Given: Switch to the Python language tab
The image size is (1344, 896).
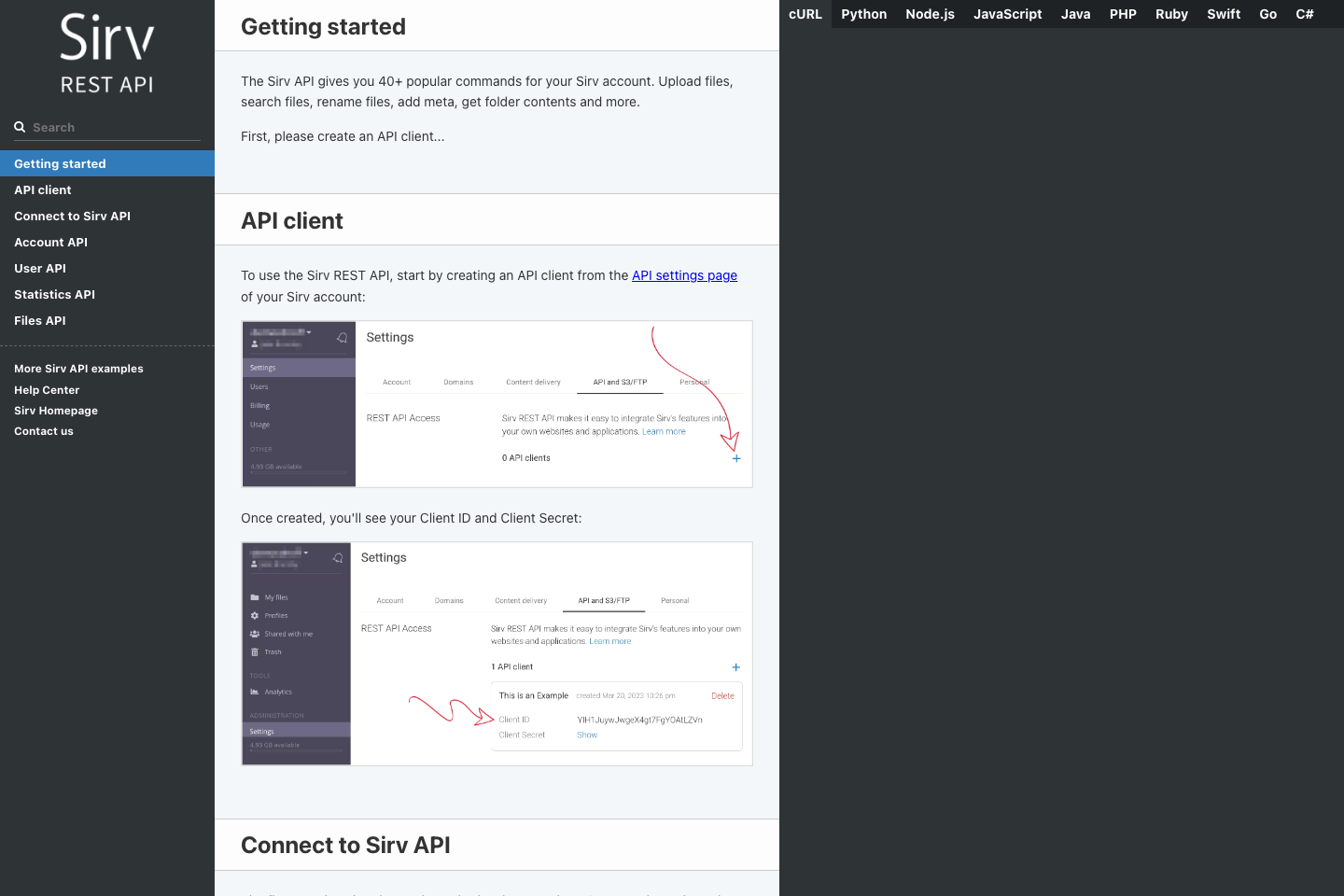Looking at the screenshot, I should [863, 14].
